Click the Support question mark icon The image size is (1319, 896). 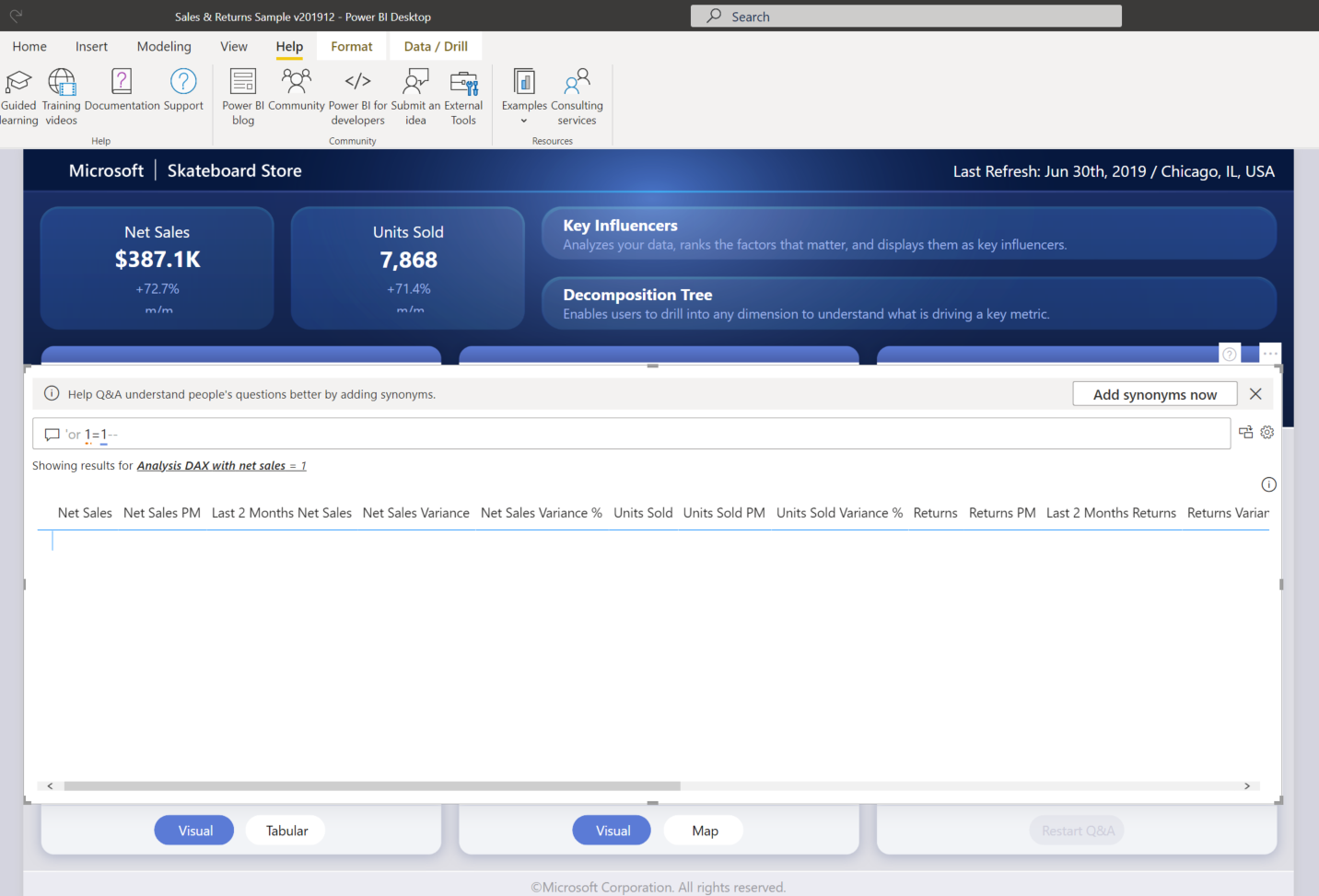click(183, 82)
